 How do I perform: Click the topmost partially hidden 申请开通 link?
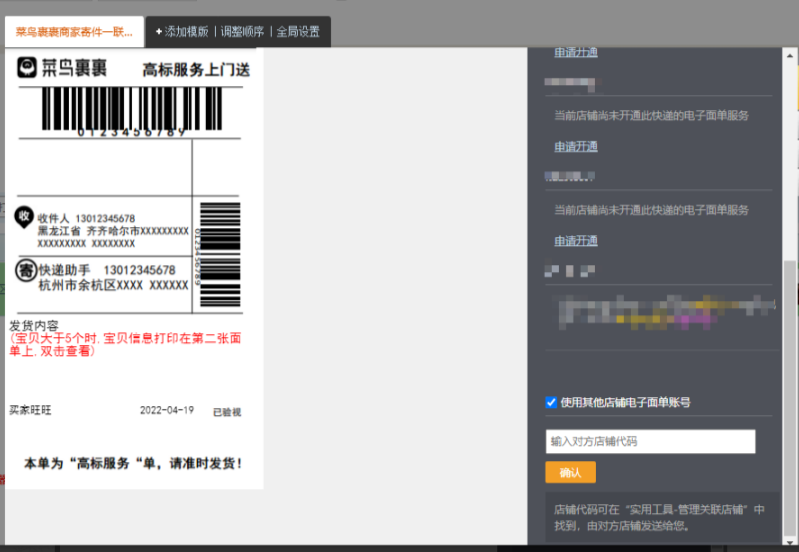coord(576,52)
